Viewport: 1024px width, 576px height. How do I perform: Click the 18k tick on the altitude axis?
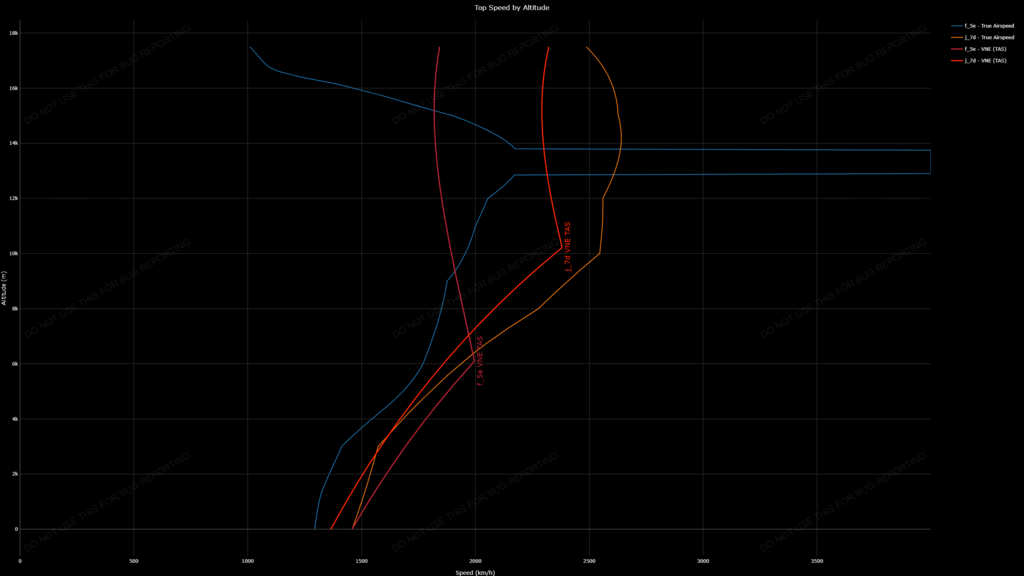click(13, 33)
